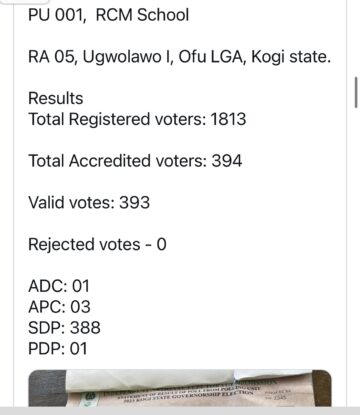Viewport: 360px width, 415px height.
Task: Click the 'Results' heading line
Action: tap(56, 98)
